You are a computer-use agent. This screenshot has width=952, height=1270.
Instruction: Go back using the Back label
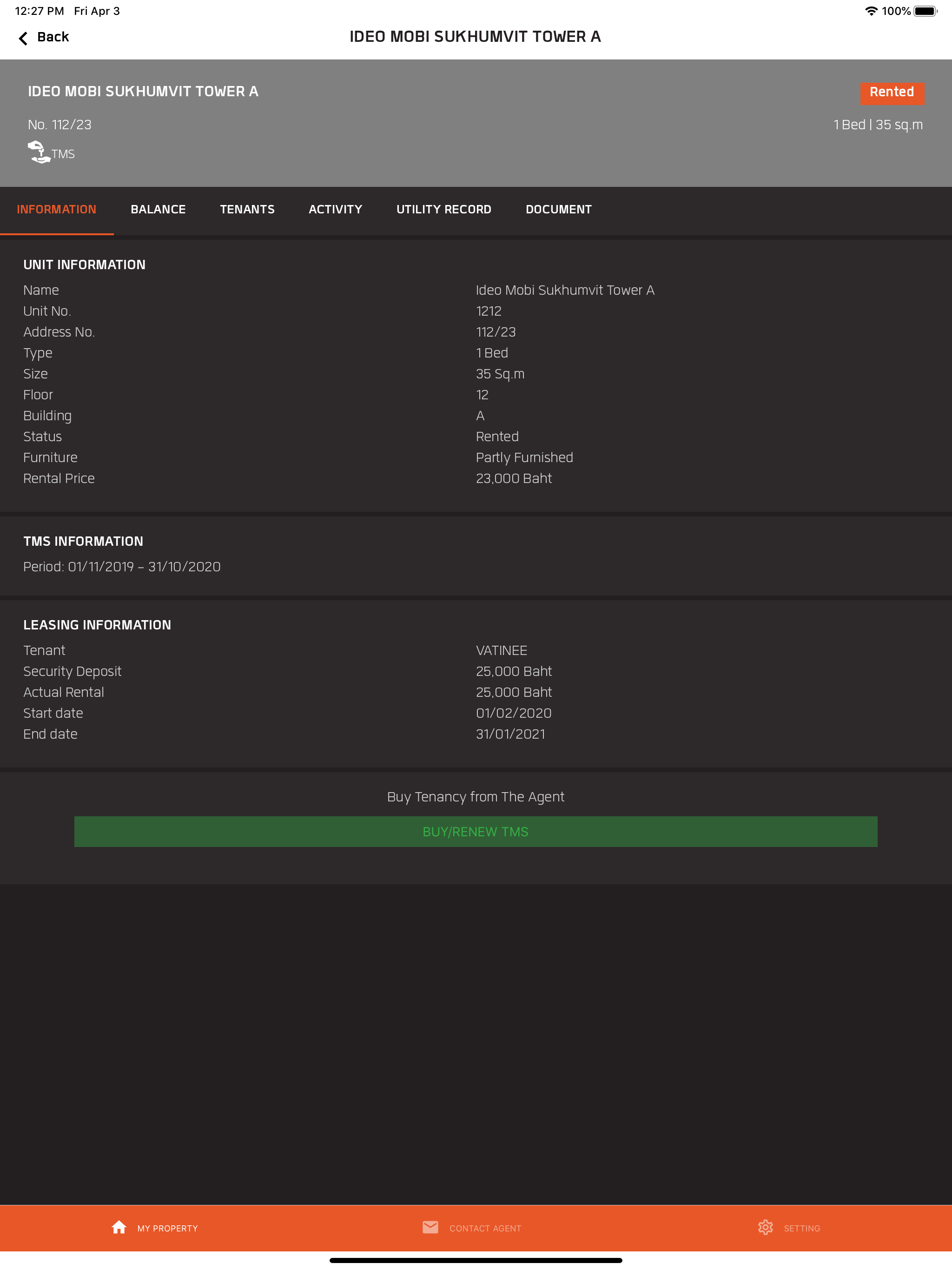pyautogui.click(x=53, y=37)
